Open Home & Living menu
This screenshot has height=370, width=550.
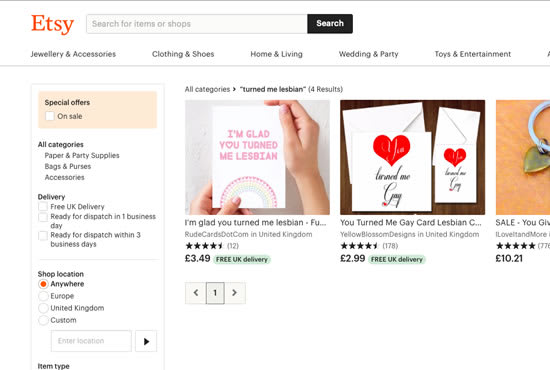point(276,54)
